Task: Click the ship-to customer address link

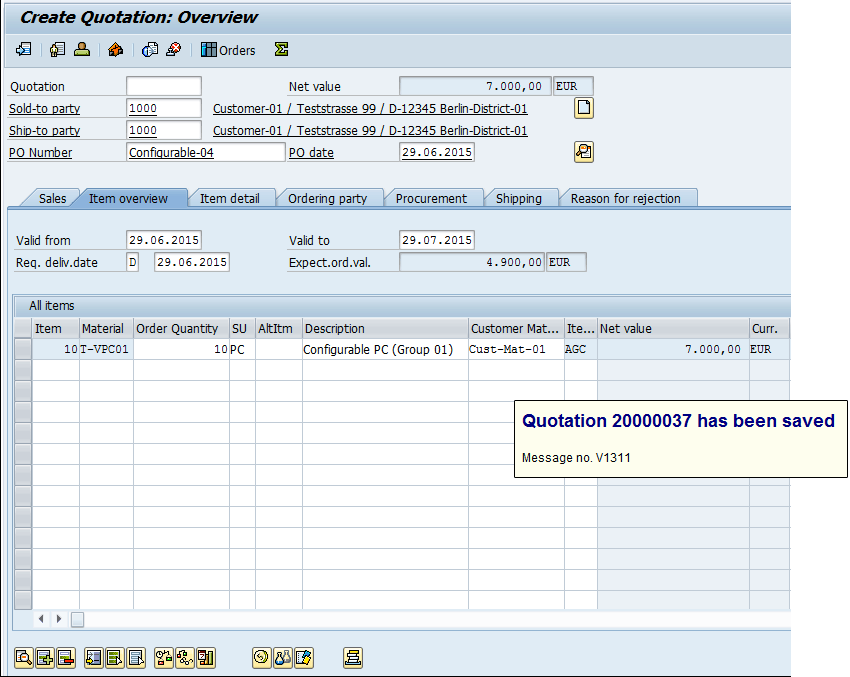Action: click(370, 131)
